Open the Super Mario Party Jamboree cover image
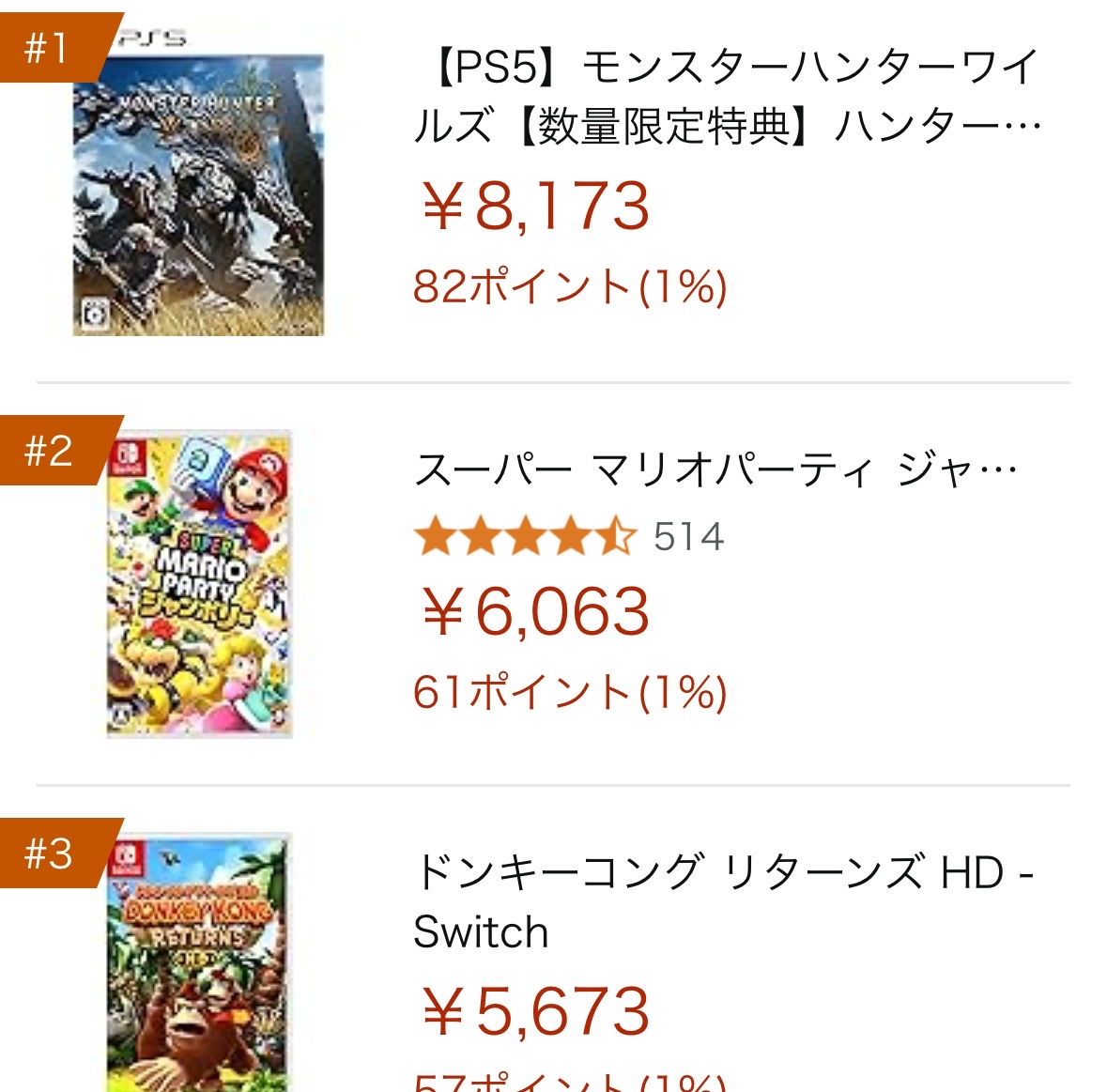Screen dimensions: 1107x1092 click(x=199, y=584)
